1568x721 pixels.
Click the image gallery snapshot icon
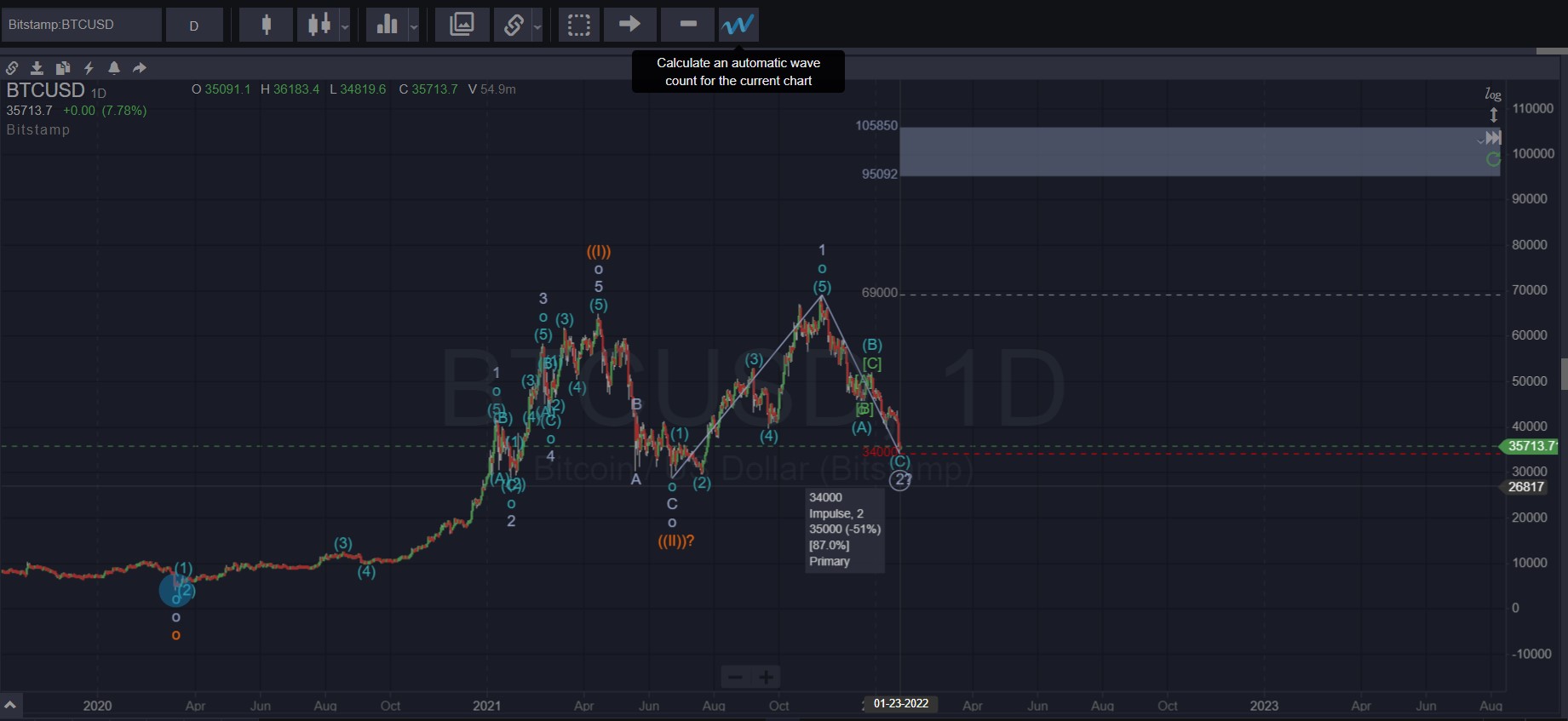pos(462,25)
